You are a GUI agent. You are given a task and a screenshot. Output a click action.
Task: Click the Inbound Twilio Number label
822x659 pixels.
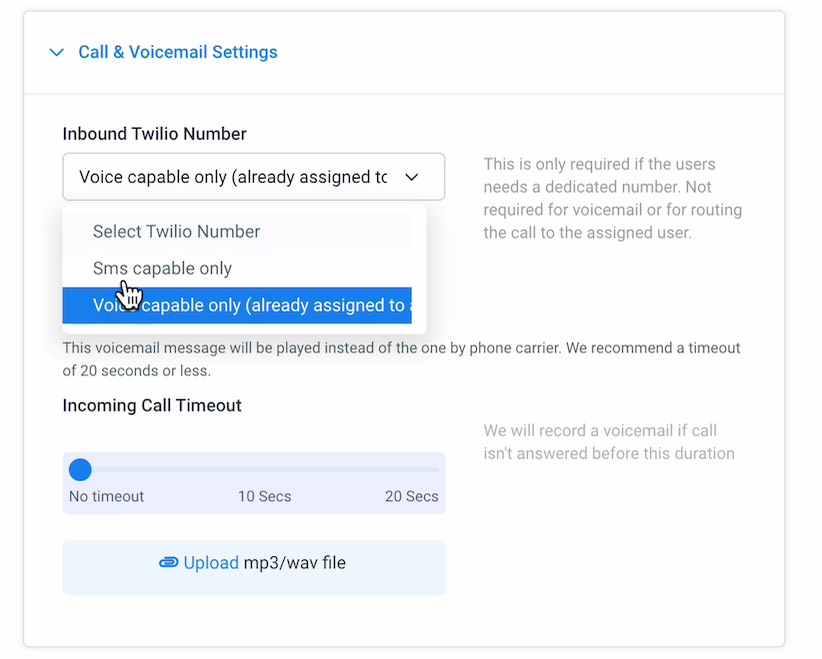[155, 134]
